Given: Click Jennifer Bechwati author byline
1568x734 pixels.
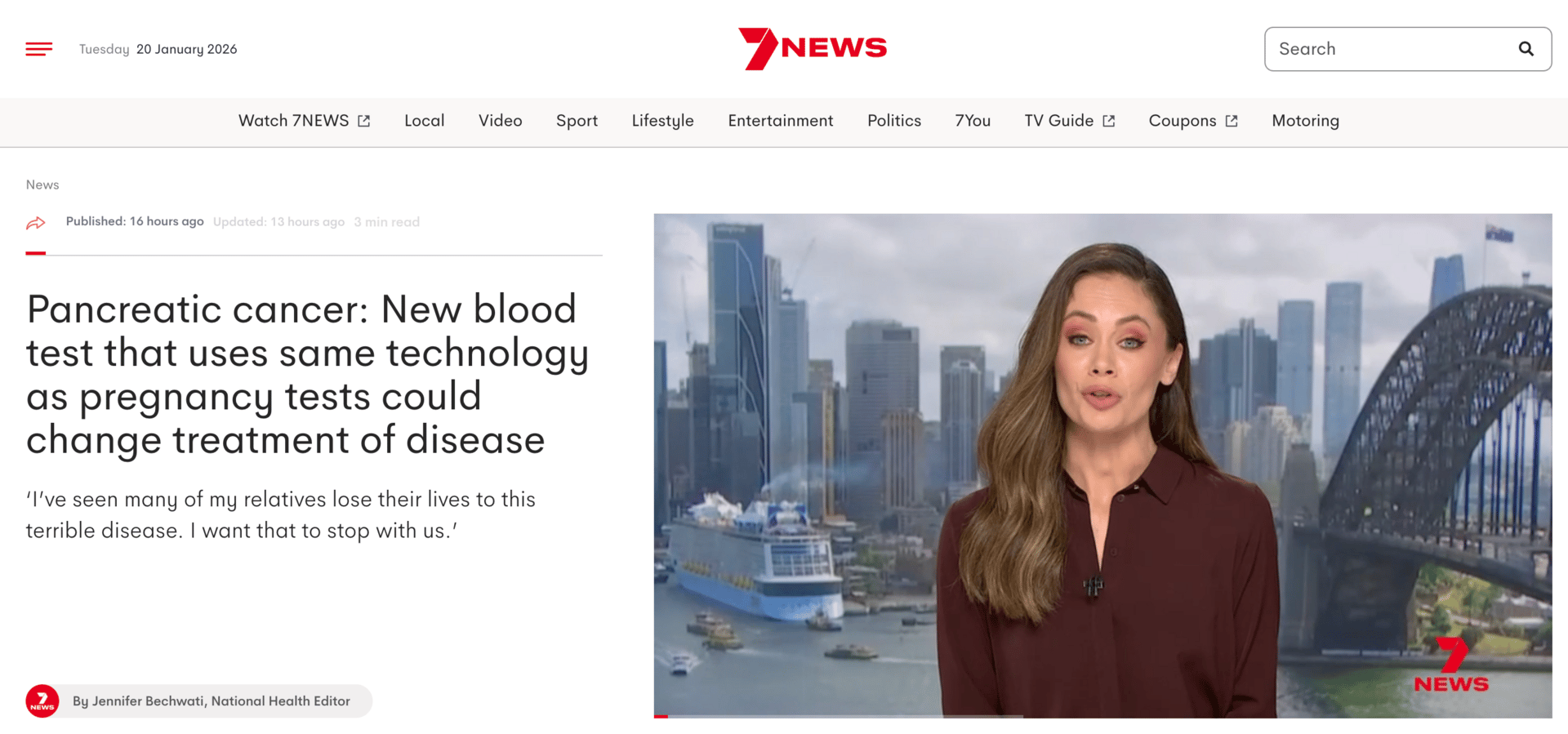Looking at the screenshot, I should pos(212,701).
